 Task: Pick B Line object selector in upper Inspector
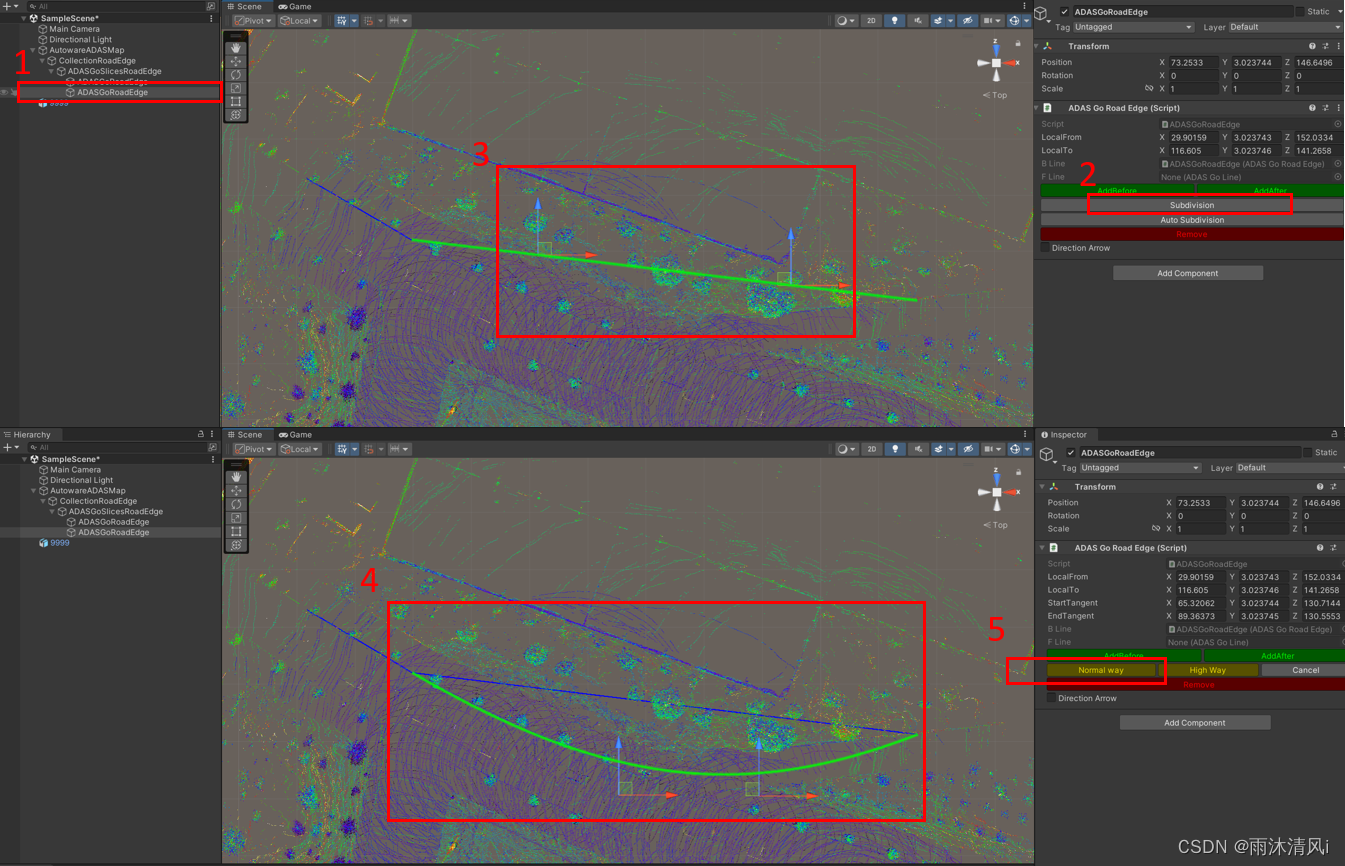[x=1338, y=164]
